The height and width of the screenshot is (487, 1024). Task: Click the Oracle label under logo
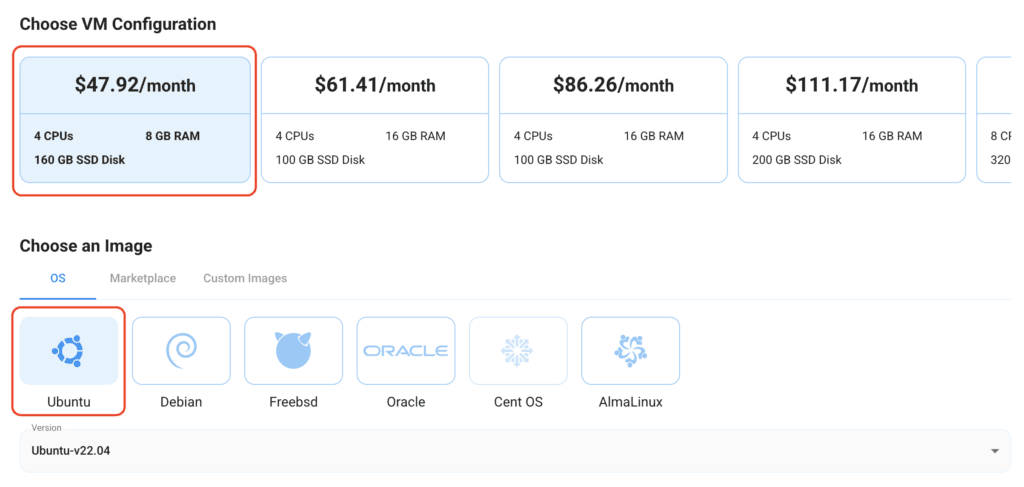(x=406, y=402)
